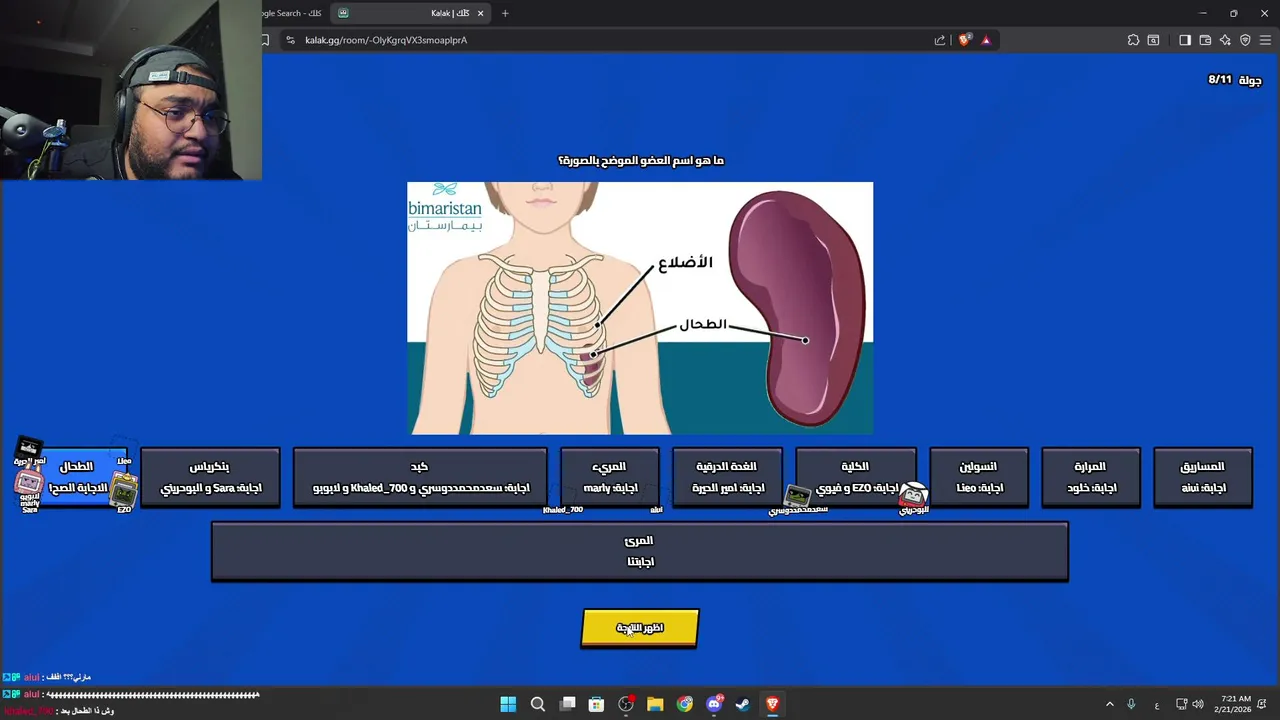Select the كبد answer card
Screen dimensions: 1280x720
pos(420,477)
